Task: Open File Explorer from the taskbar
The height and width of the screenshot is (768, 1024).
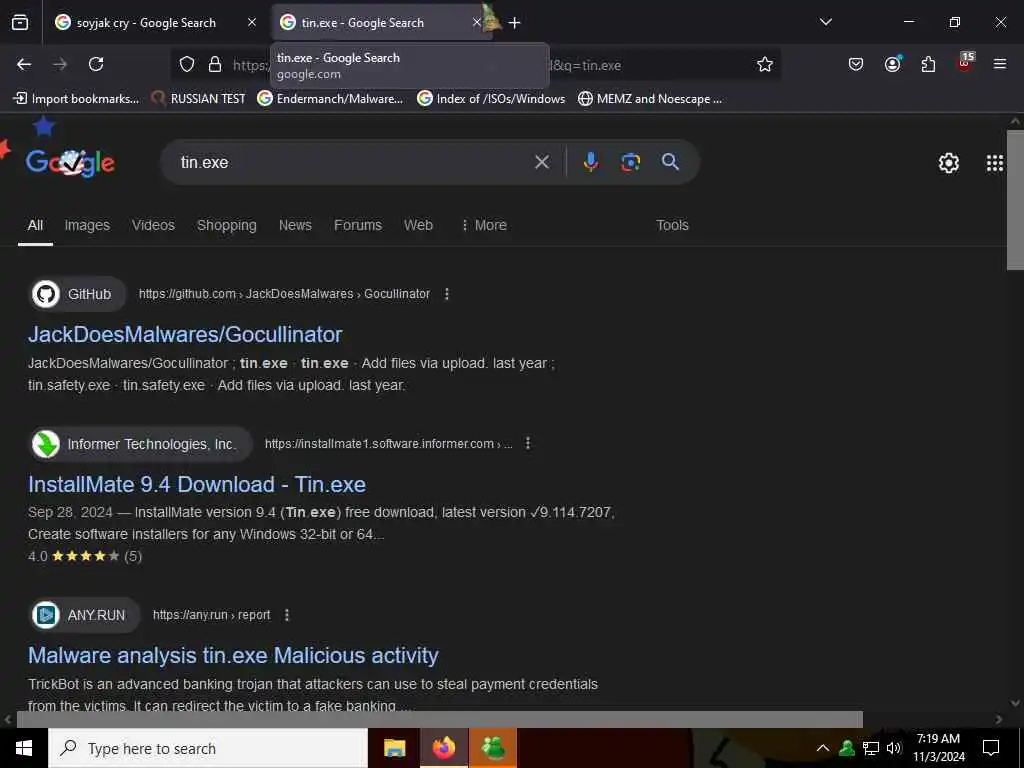Action: click(394, 748)
